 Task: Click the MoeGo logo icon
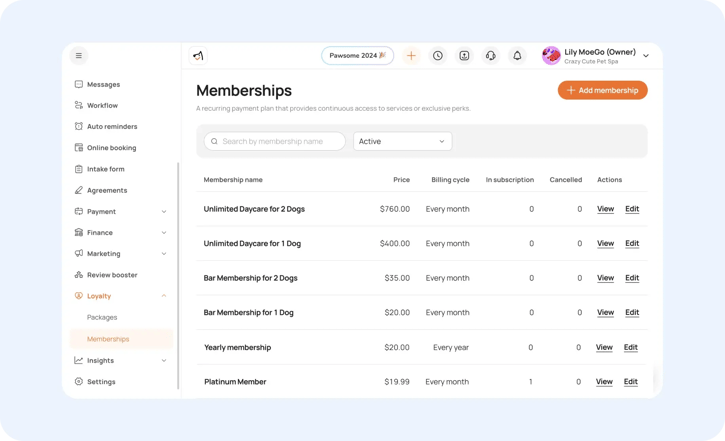pyautogui.click(x=198, y=56)
